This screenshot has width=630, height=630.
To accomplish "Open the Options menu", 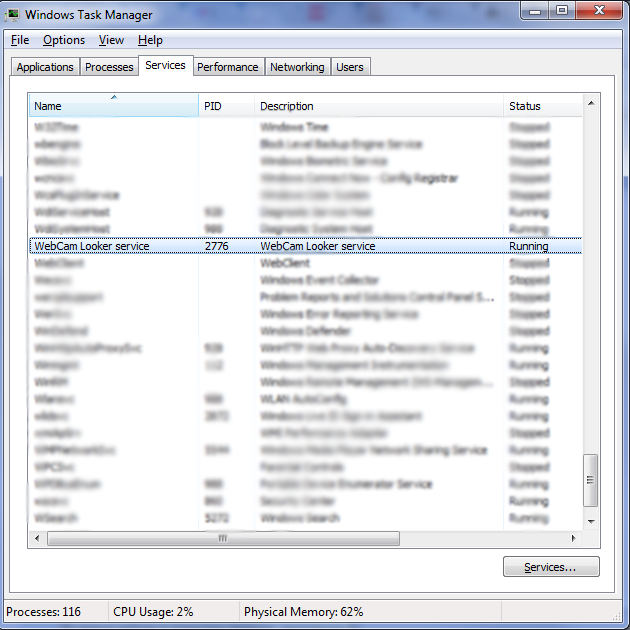I will 64,40.
